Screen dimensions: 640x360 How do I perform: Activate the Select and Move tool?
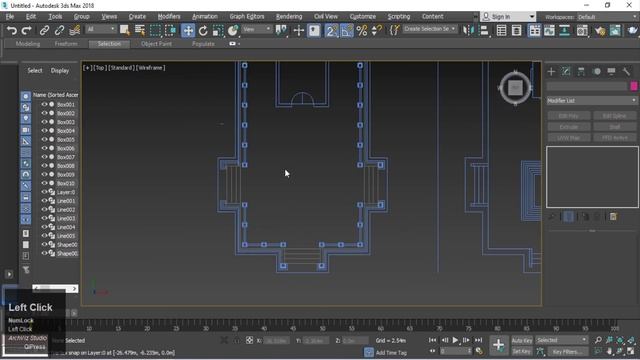click(x=188, y=30)
